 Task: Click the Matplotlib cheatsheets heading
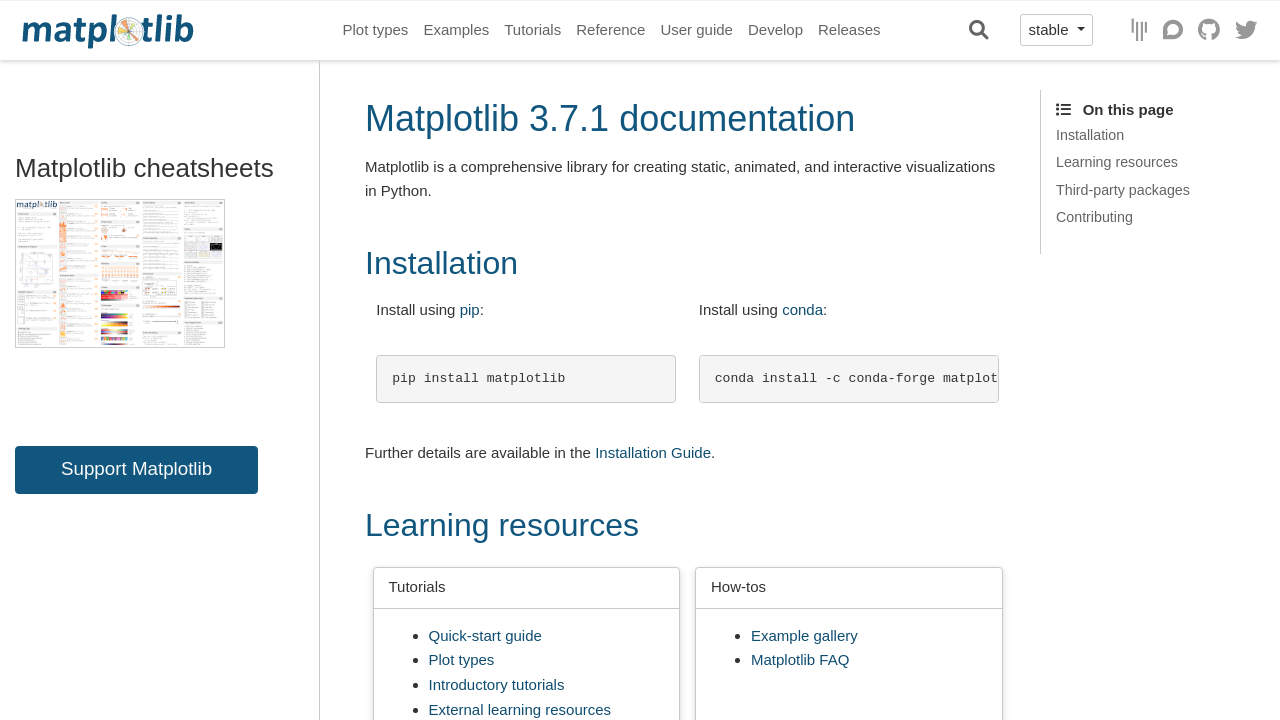(x=144, y=168)
